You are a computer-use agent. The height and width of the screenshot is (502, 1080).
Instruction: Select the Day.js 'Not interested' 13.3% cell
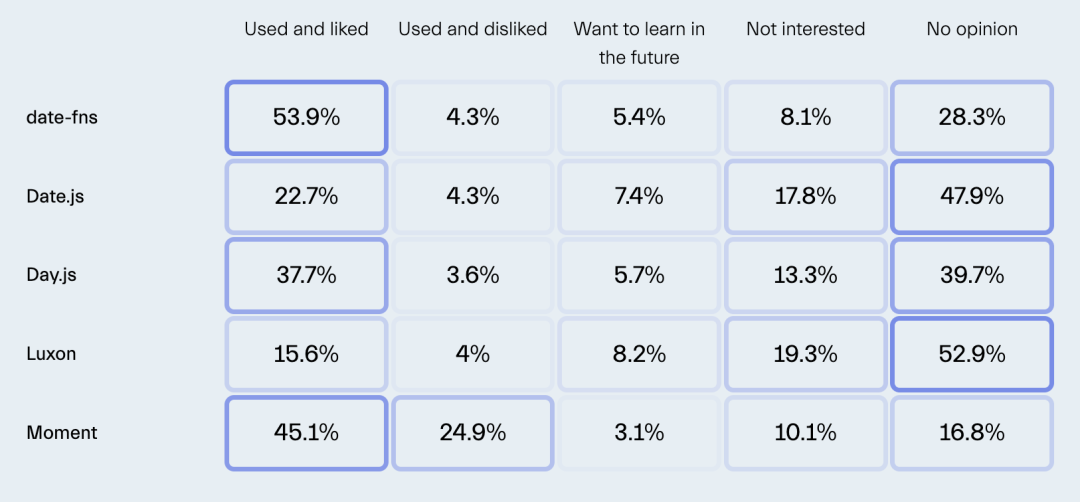pos(805,275)
